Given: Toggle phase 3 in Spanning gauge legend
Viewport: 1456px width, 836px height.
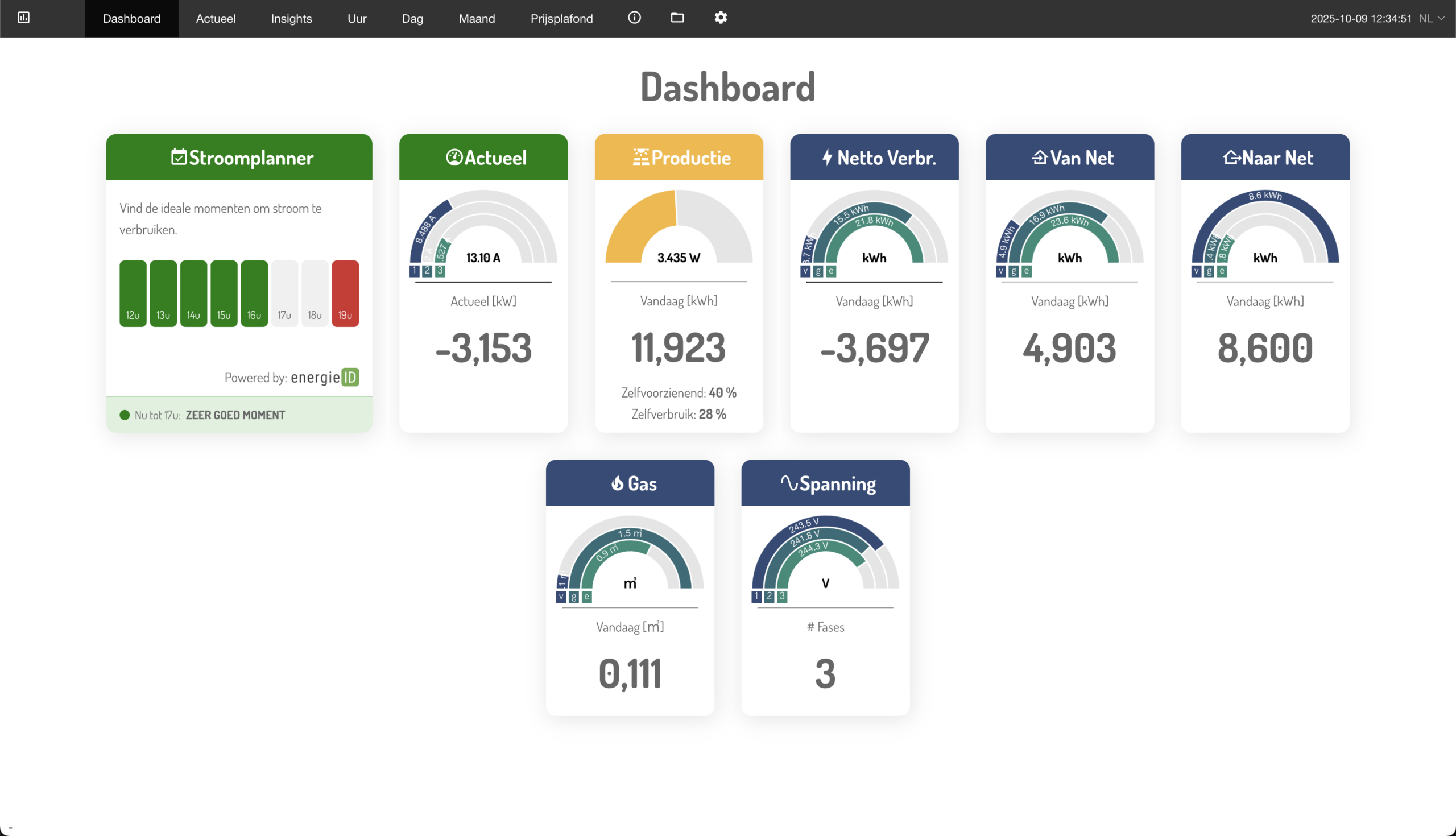Looking at the screenshot, I should coord(782,597).
